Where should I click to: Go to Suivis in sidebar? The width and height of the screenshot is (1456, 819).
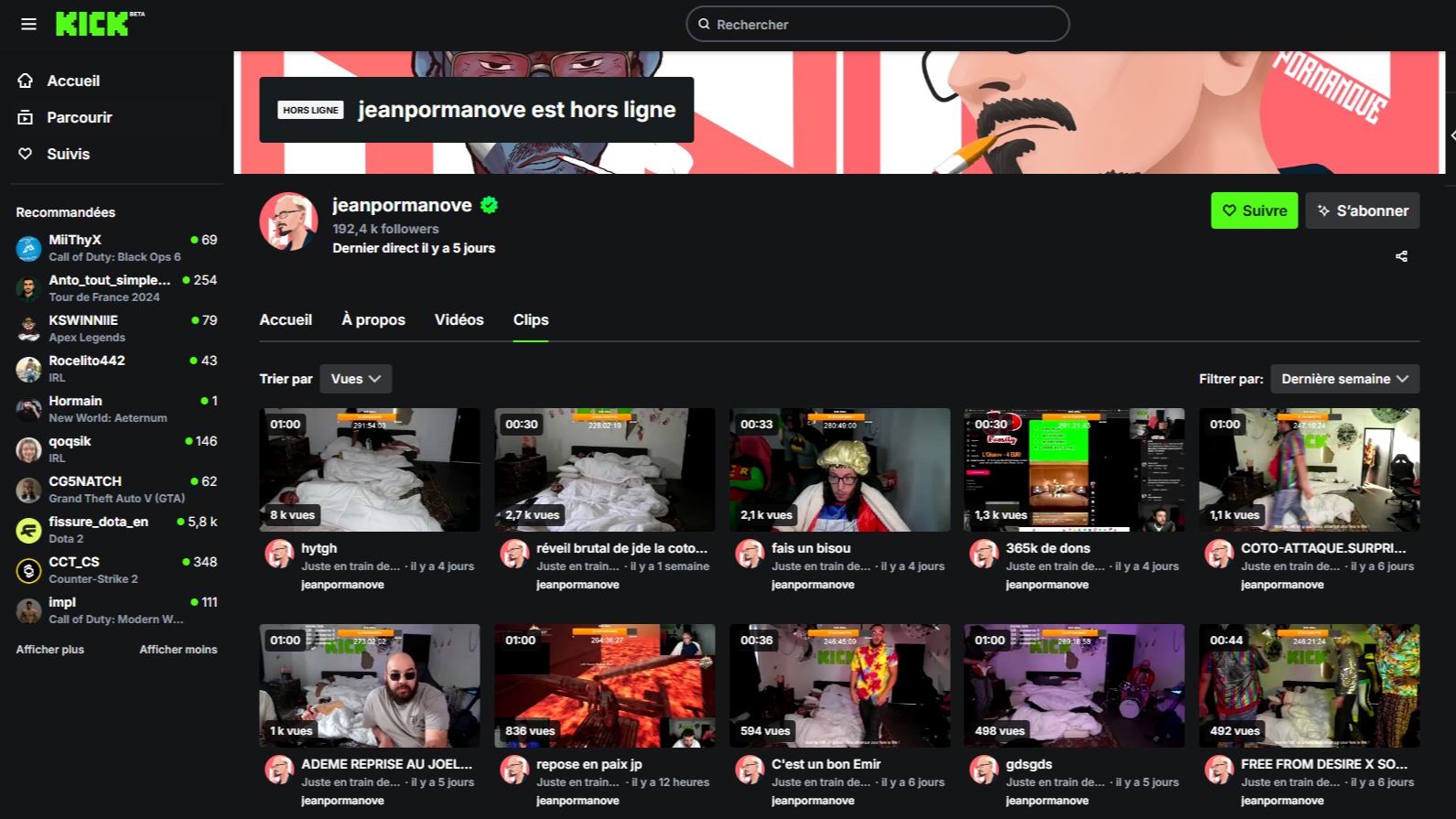coord(69,154)
